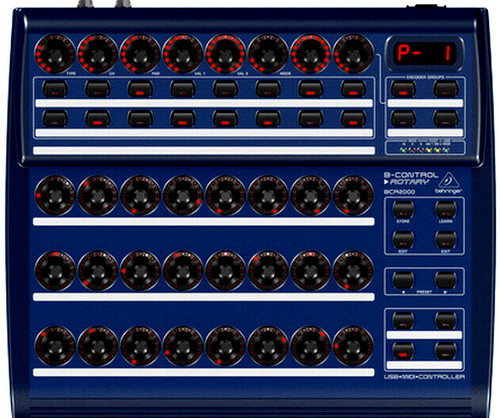The height and width of the screenshot is (418, 500).
Task: Toggle seventh button in upper button row
Action: click(x=311, y=89)
